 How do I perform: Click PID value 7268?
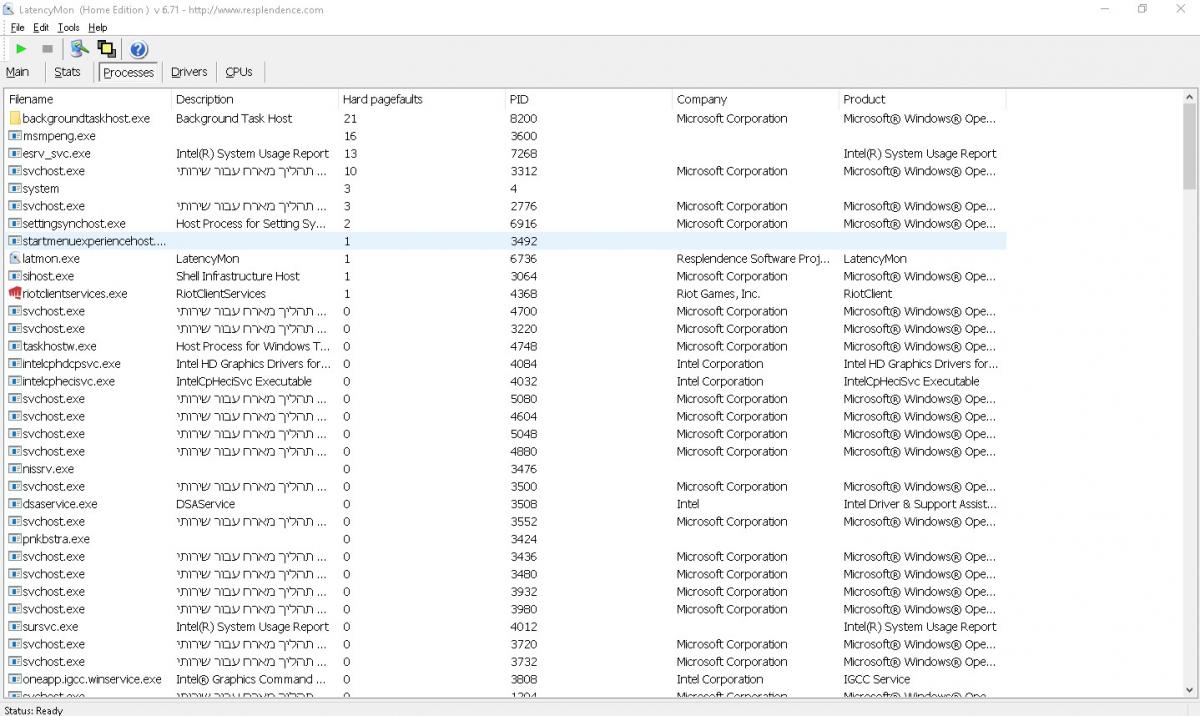(523, 153)
